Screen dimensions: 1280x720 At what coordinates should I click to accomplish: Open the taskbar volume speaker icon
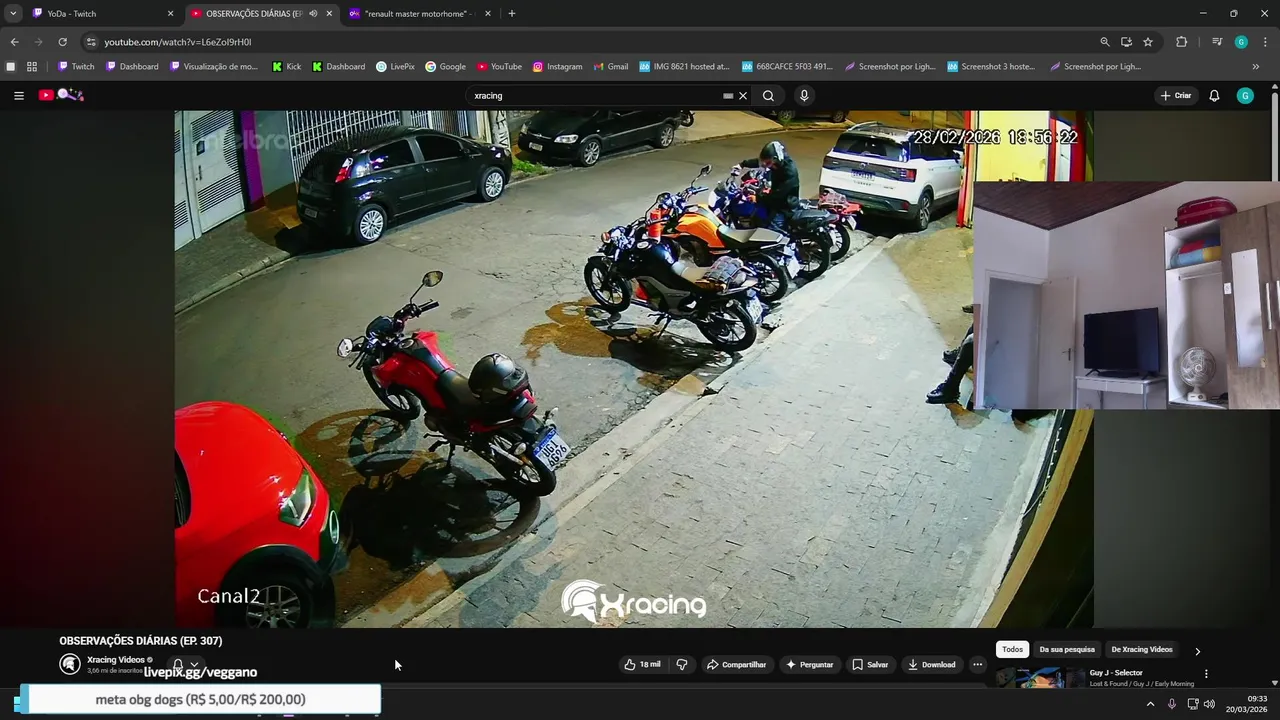1209,704
